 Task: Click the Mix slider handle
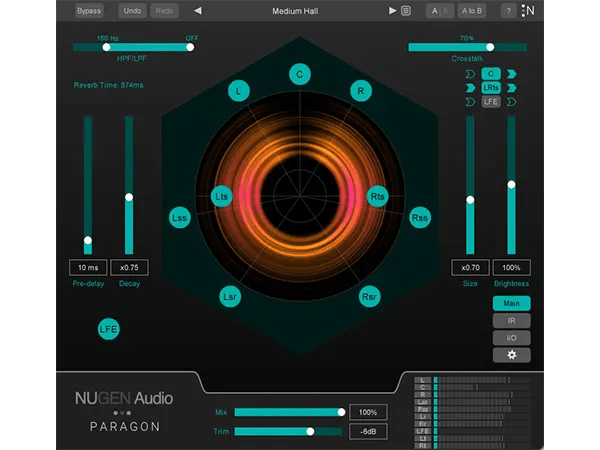tap(341, 412)
